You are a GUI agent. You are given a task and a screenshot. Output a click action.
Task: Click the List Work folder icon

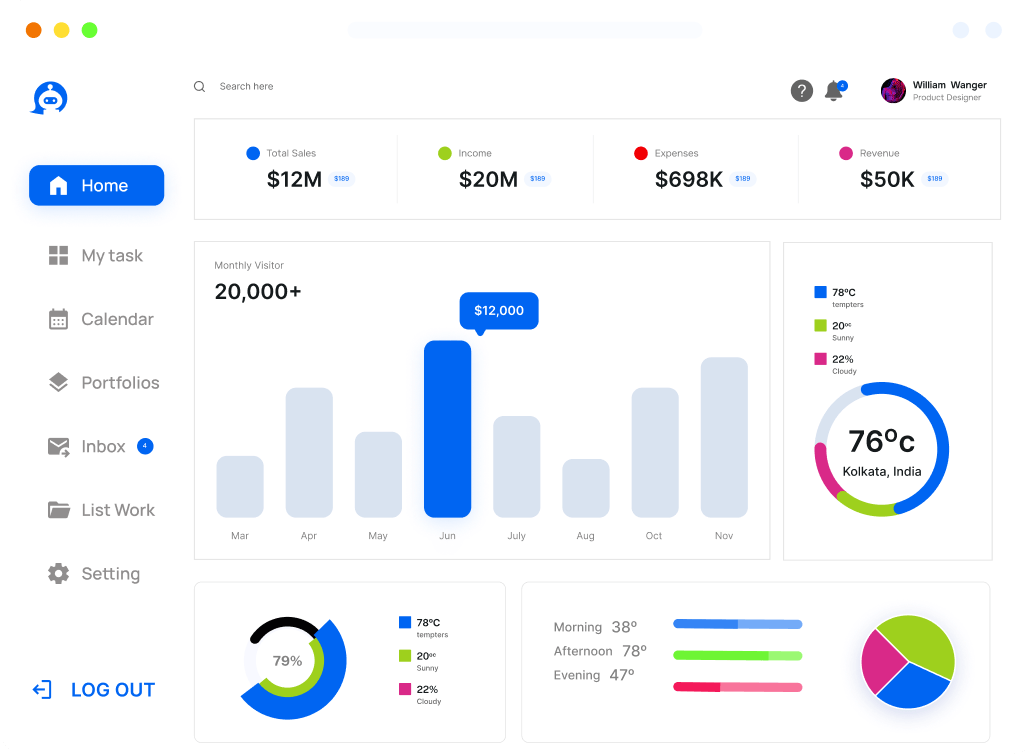tap(59, 510)
